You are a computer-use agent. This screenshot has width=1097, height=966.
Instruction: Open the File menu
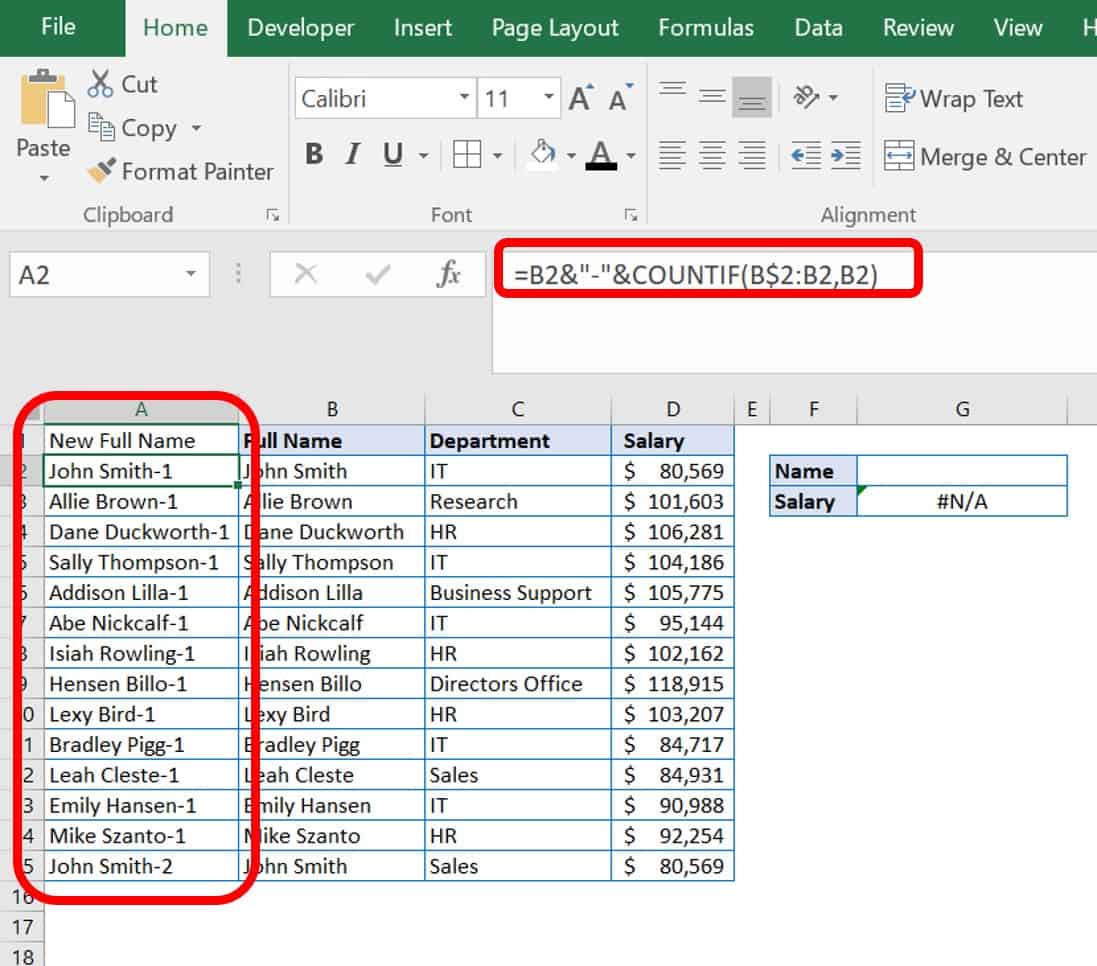(x=58, y=27)
